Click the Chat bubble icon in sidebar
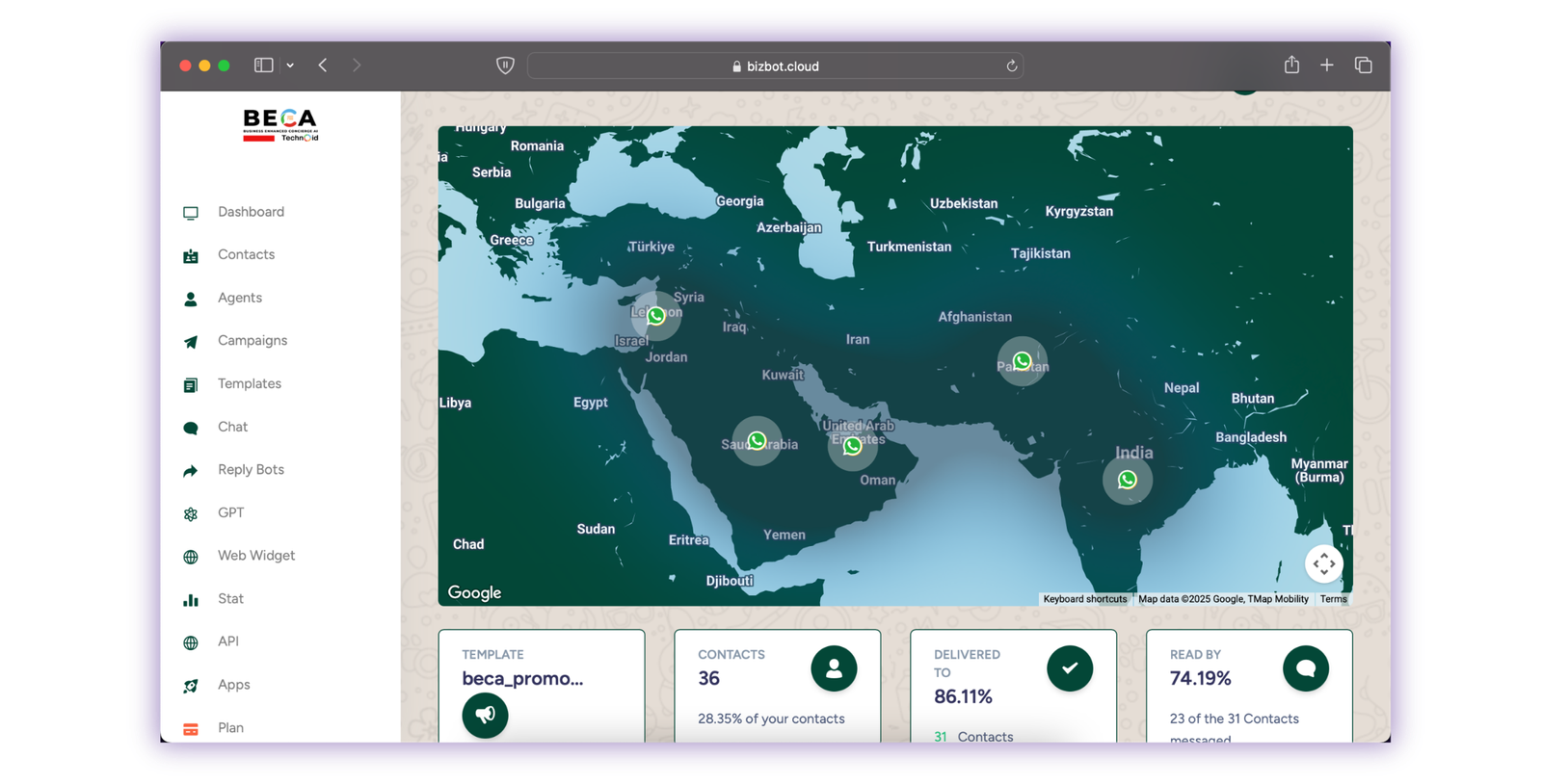This screenshot has width=1542, height=784. tap(191, 428)
